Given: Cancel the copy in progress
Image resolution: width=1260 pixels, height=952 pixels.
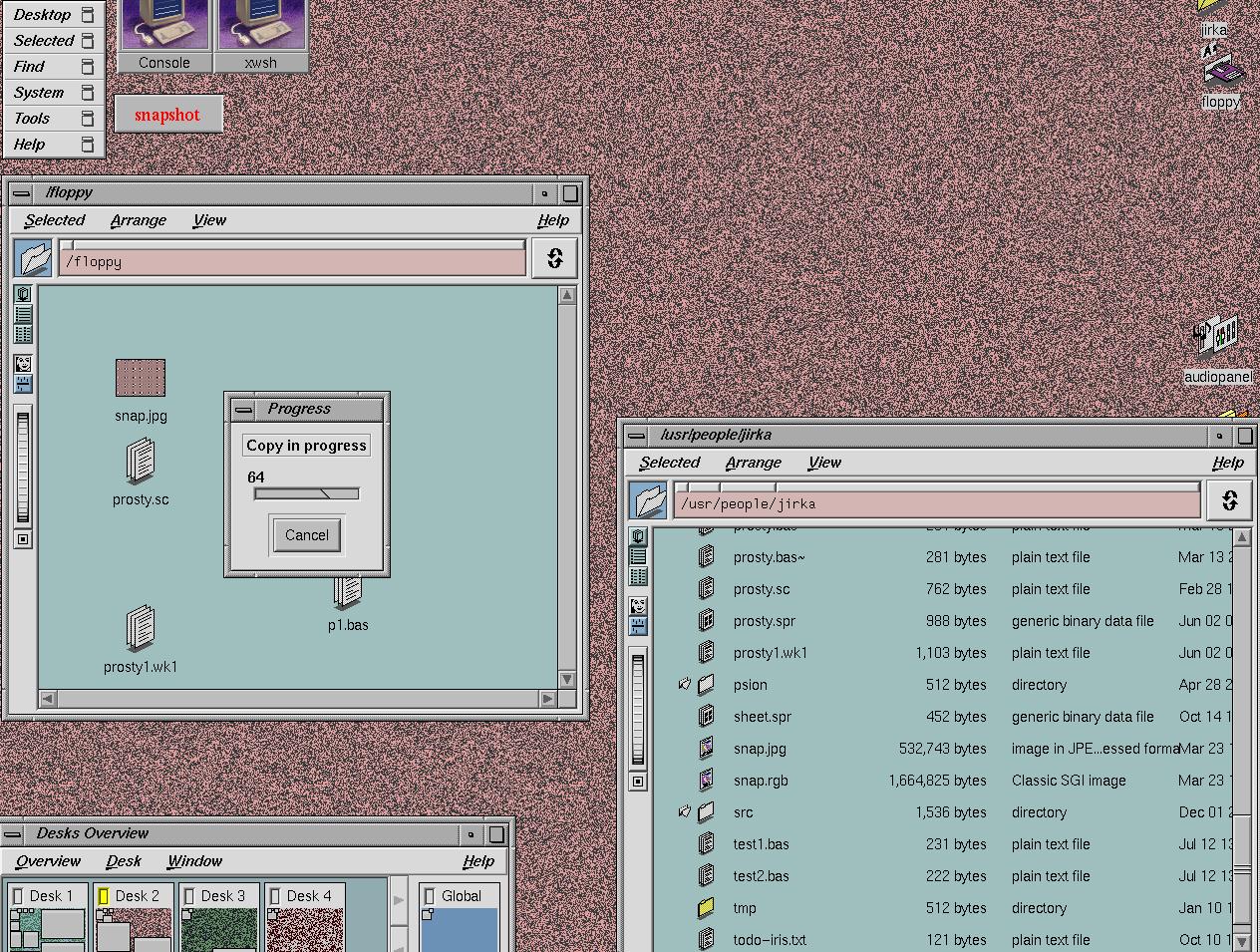Looking at the screenshot, I should tap(307, 535).
